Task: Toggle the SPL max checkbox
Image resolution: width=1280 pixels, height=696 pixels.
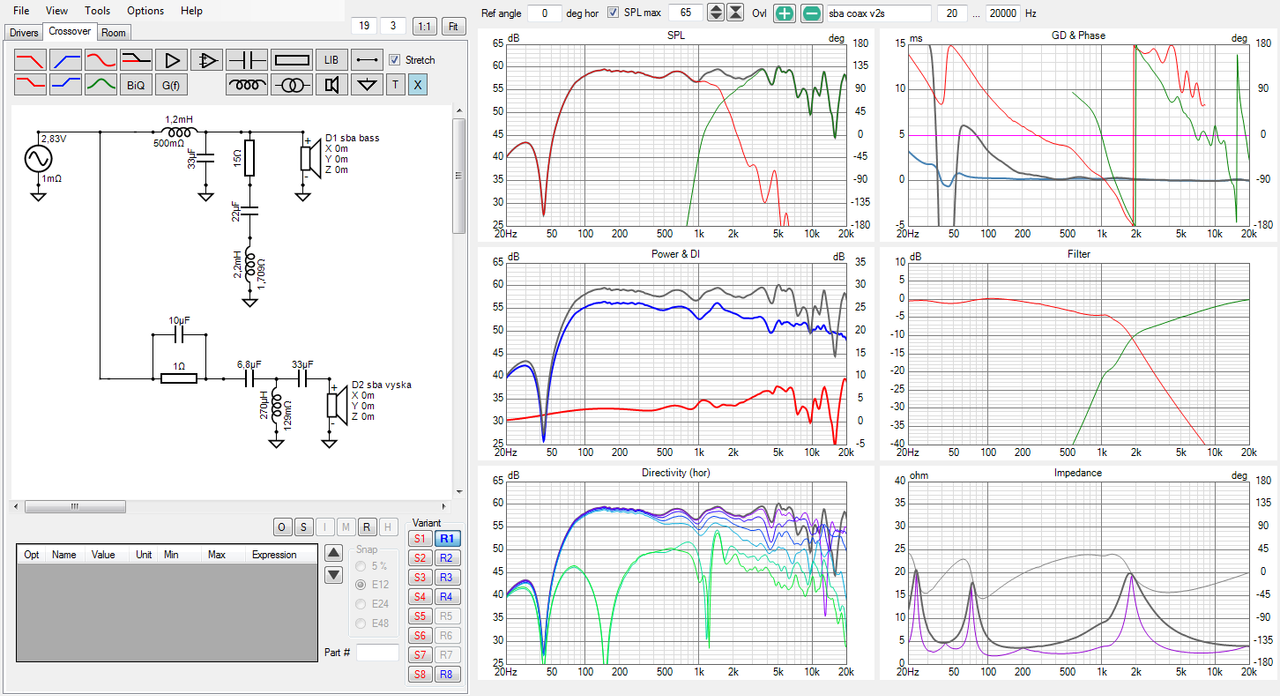Action: click(614, 12)
